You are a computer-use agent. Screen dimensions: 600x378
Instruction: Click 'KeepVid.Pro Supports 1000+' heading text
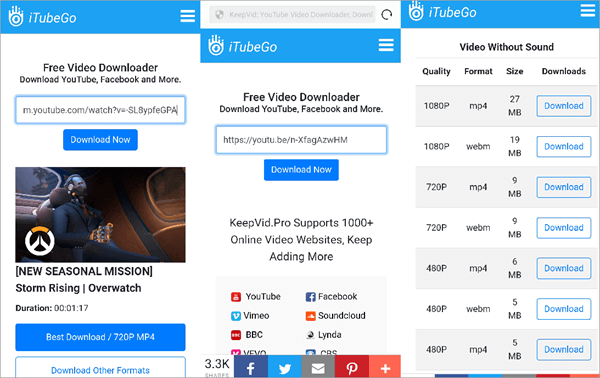pos(301,223)
